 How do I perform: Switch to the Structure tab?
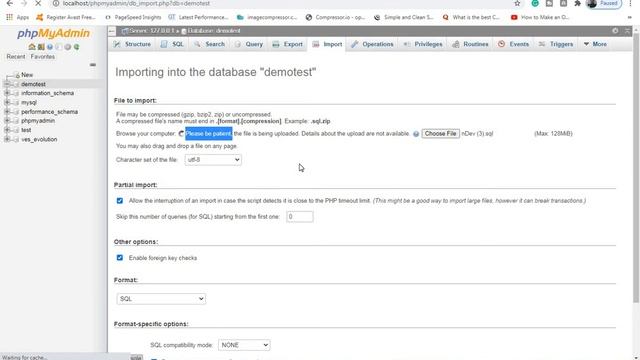pyautogui.click(x=133, y=44)
